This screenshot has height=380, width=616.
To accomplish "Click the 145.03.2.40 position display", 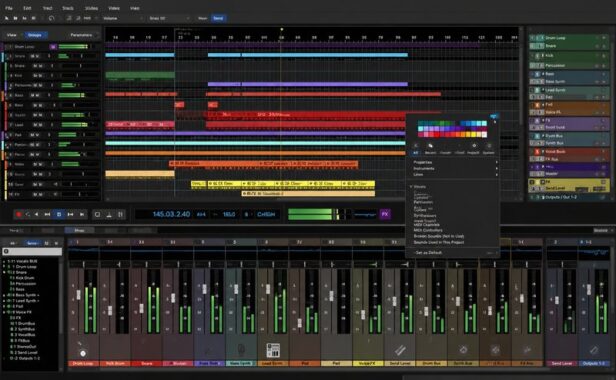I will 171,214.
